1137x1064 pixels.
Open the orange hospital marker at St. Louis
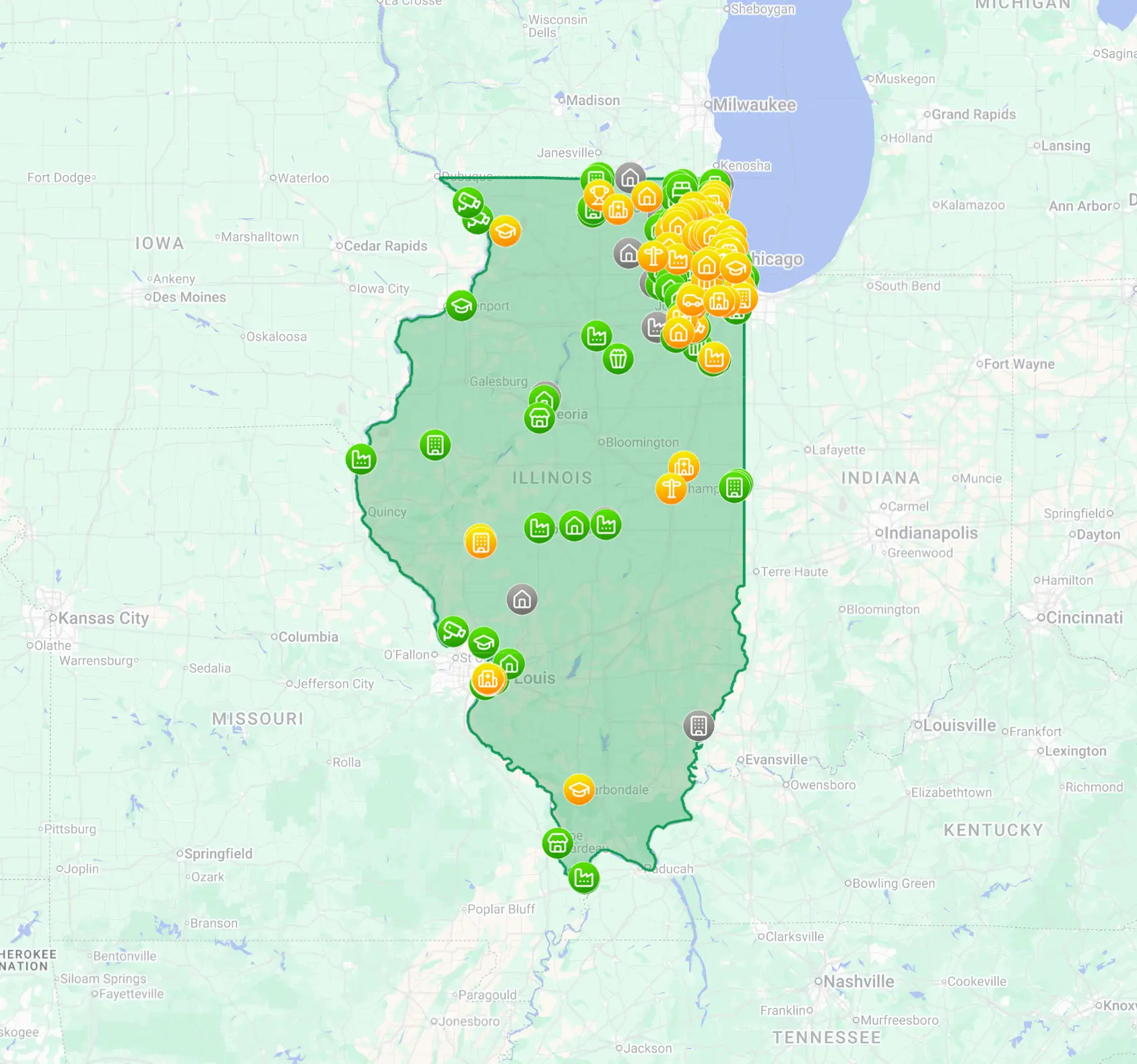488,679
